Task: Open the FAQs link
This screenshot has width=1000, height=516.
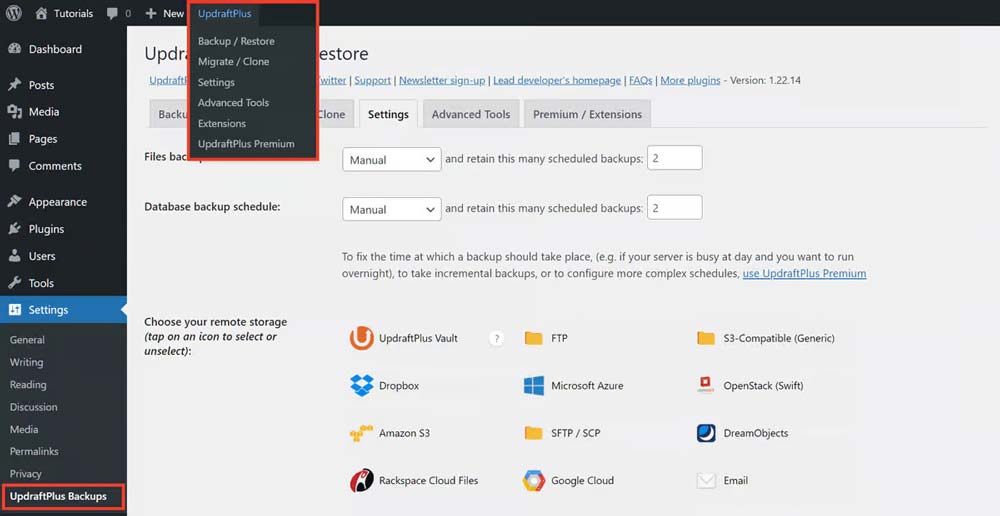Action: pos(640,80)
